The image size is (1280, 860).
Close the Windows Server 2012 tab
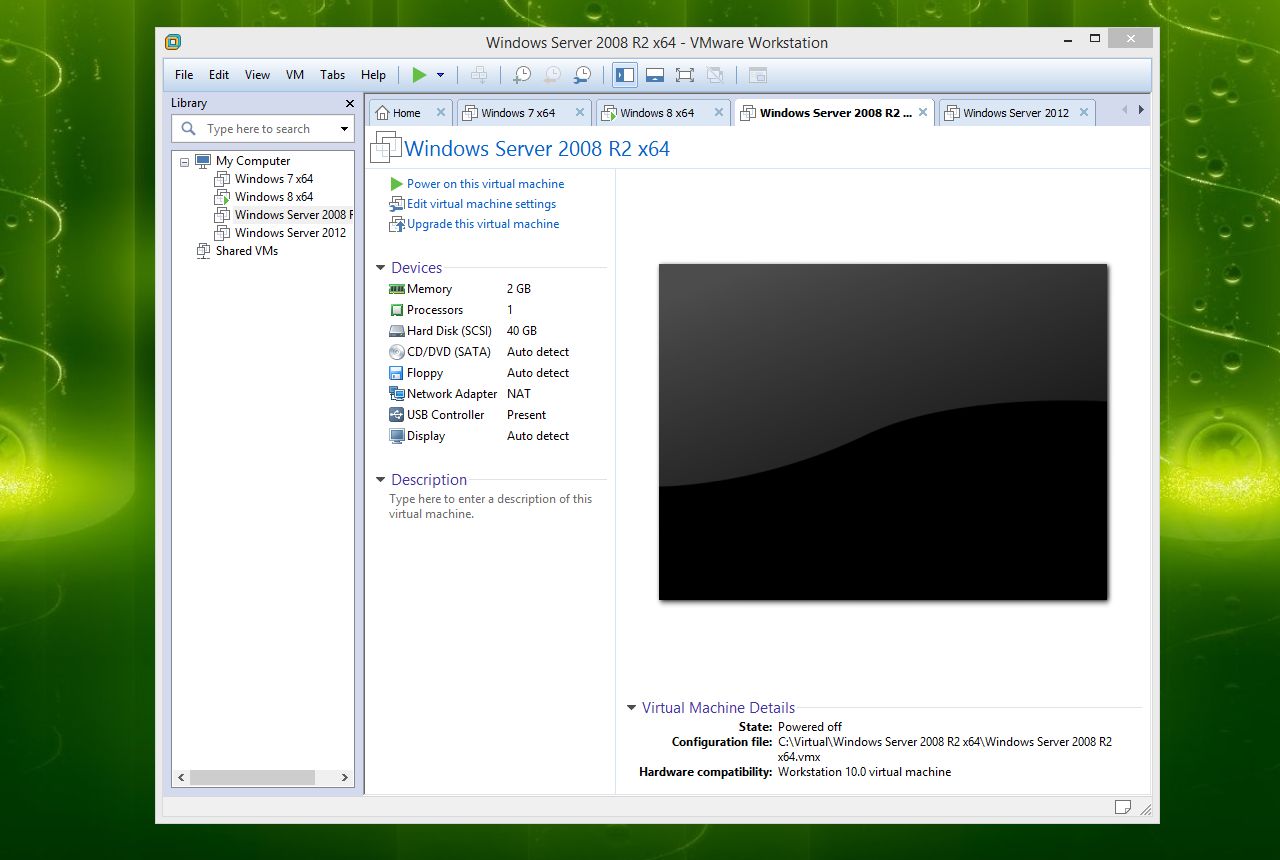point(1085,113)
